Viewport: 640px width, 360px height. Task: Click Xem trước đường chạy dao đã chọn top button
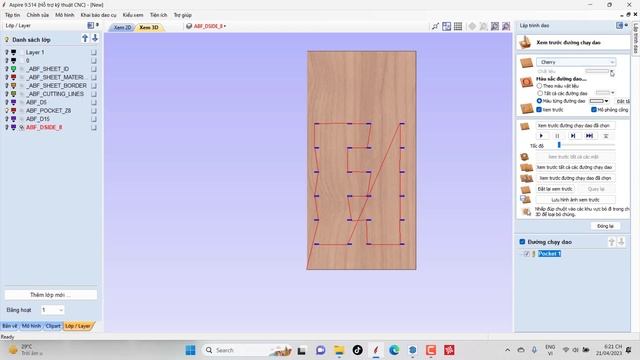[x=576, y=126]
